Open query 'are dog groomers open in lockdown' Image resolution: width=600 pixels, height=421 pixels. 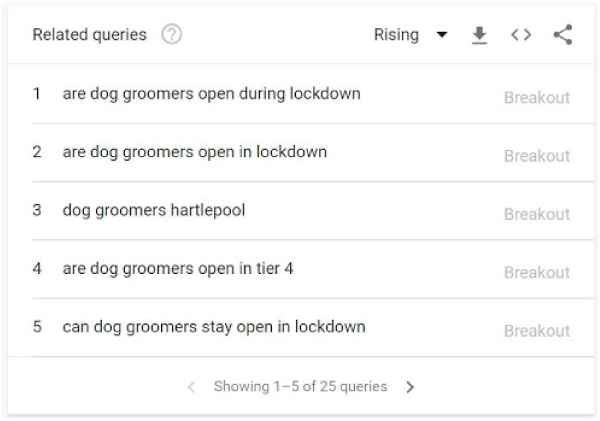(x=195, y=152)
